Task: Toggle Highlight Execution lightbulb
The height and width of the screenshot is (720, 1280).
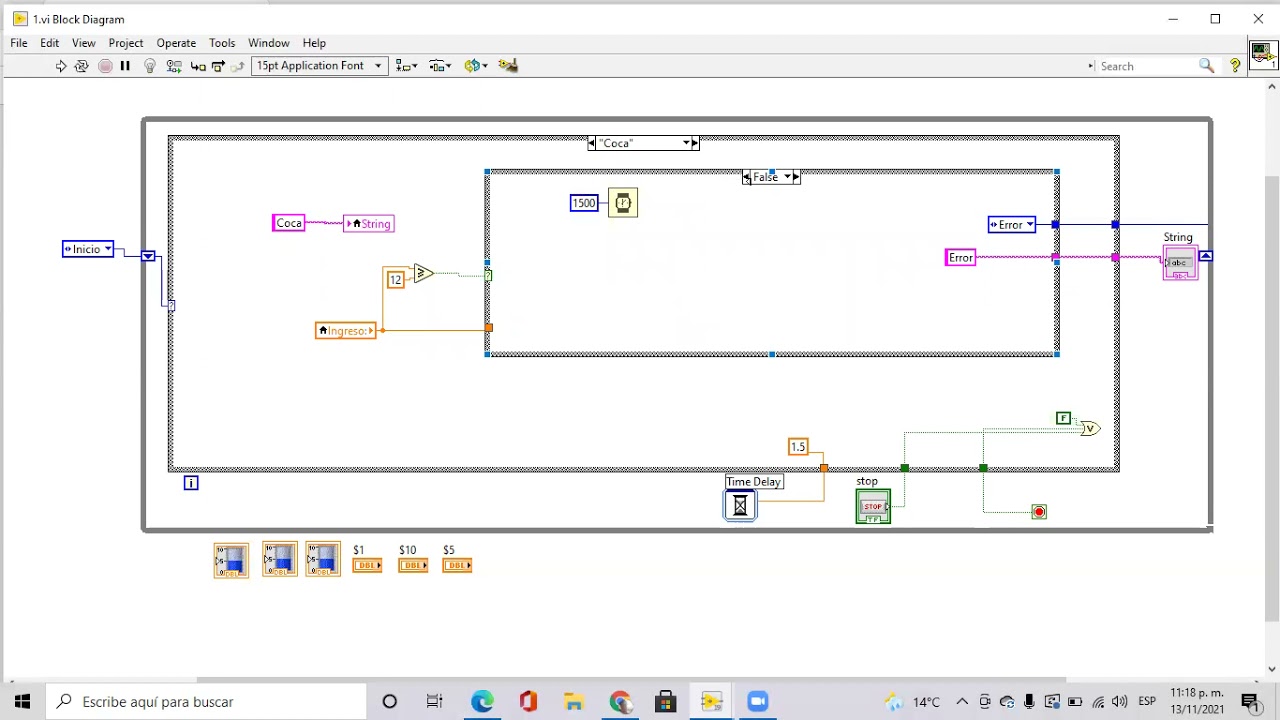Action: point(150,66)
